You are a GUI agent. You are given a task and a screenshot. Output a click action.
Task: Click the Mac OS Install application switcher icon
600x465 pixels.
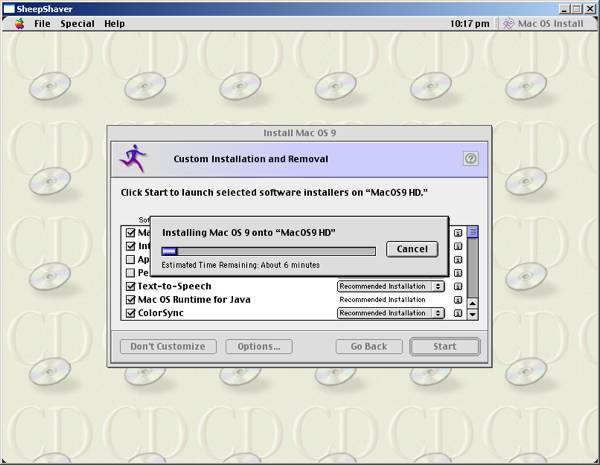coord(510,23)
